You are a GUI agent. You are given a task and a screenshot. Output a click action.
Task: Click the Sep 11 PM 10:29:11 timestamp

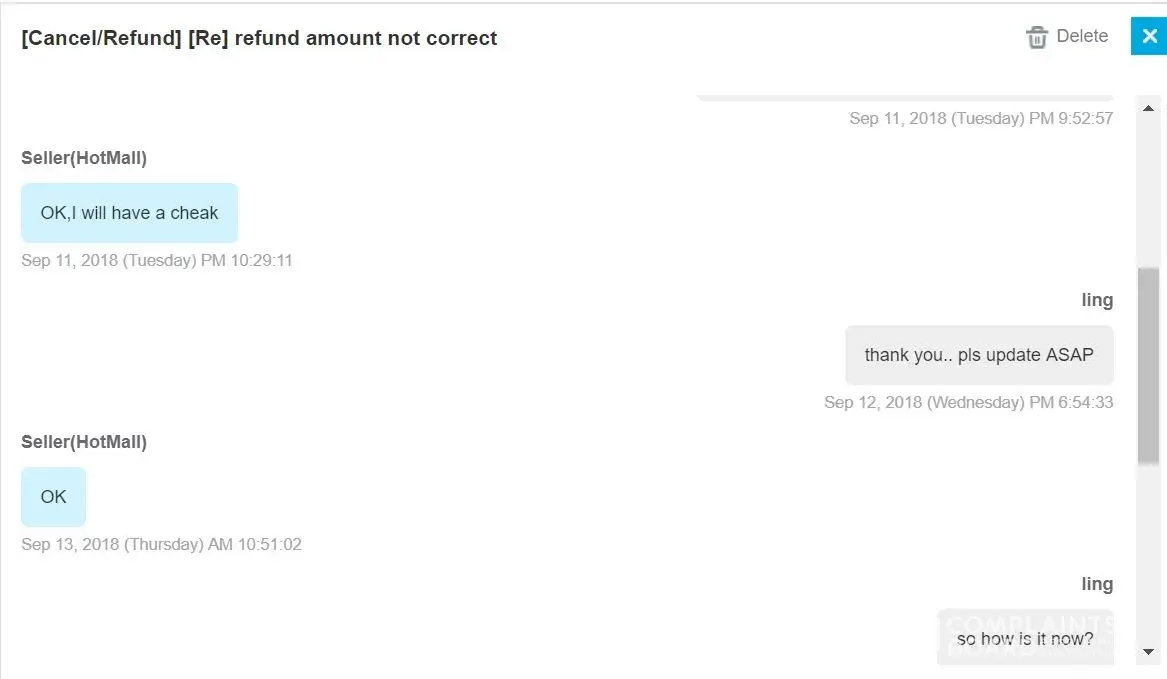(157, 261)
